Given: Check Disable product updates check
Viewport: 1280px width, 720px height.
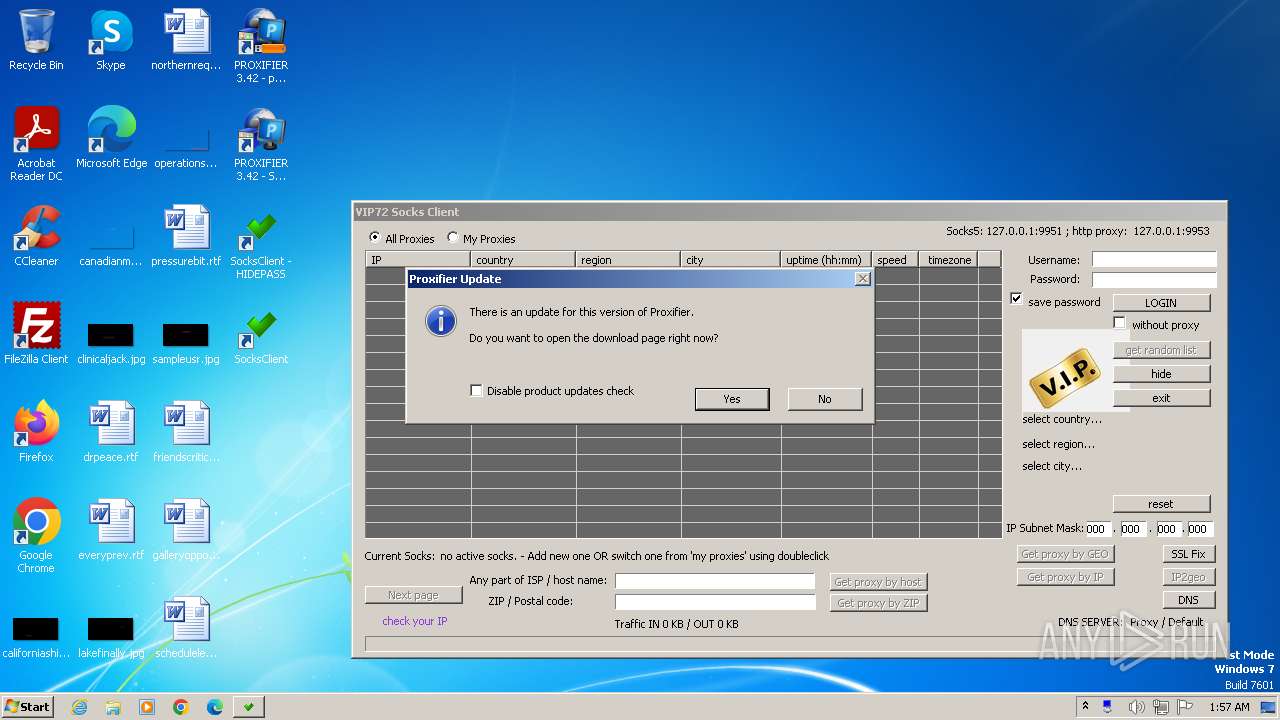Looking at the screenshot, I should click(x=477, y=391).
